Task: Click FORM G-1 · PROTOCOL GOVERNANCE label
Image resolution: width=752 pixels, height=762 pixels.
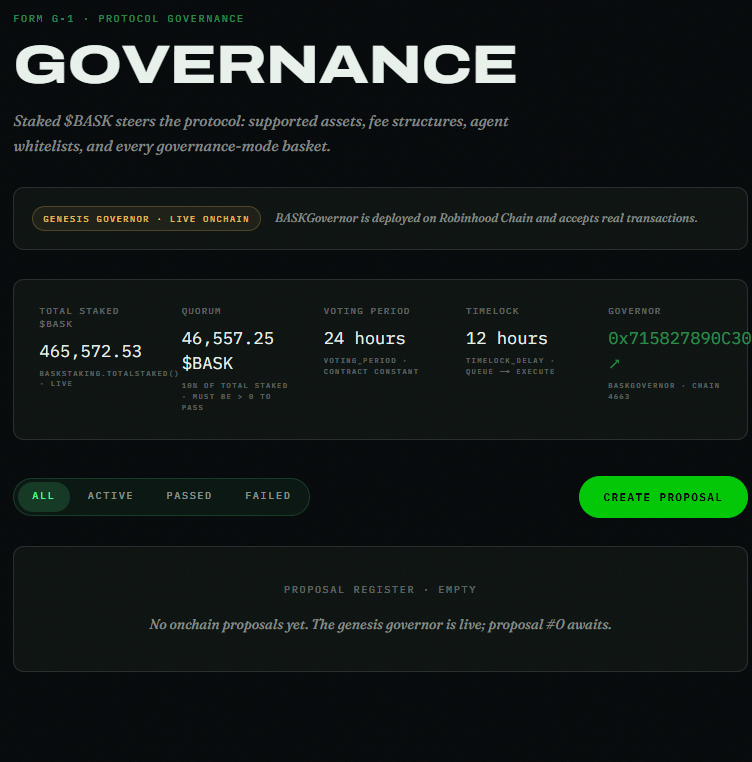Action: pos(128,18)
